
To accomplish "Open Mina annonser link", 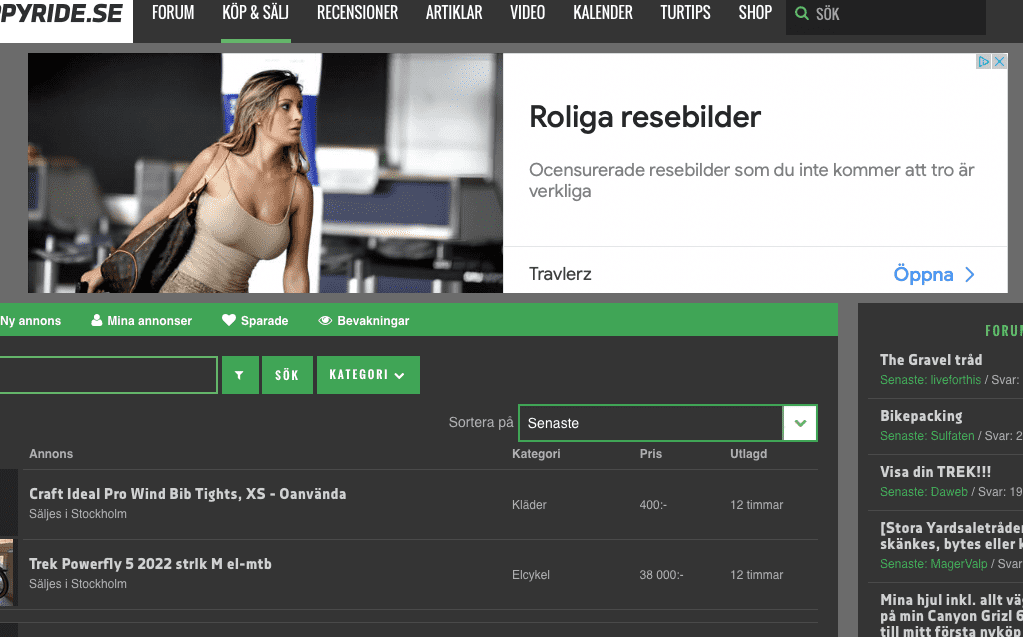I will click(x=149, y=320).
